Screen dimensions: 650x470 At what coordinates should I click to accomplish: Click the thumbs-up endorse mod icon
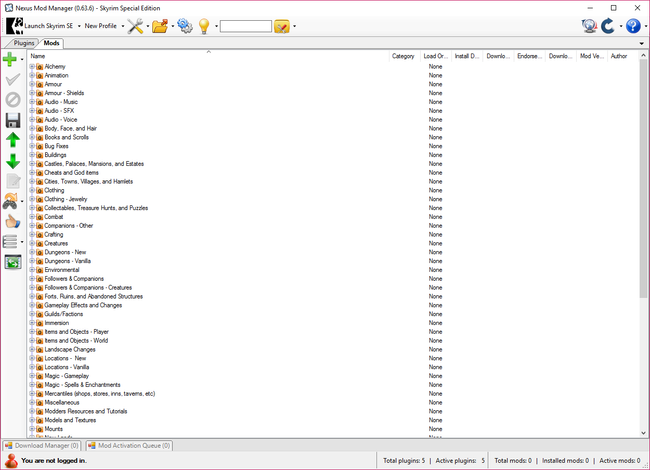(13, 221)
